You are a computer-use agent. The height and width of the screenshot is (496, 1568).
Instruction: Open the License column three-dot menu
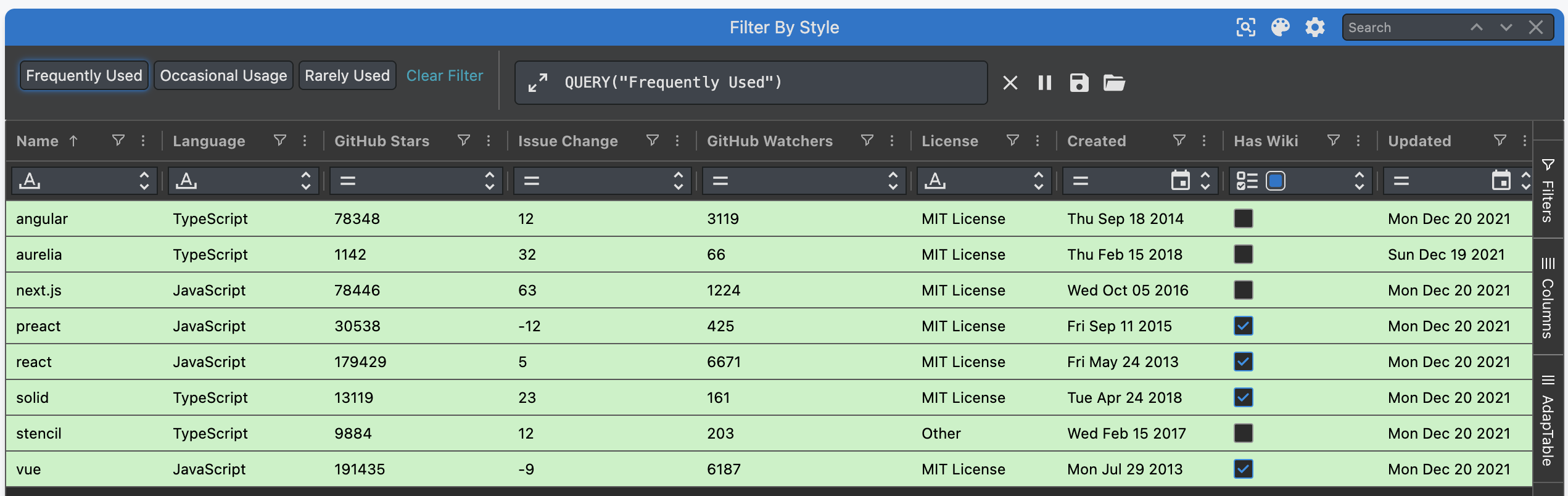click(x=1038, y=141)
